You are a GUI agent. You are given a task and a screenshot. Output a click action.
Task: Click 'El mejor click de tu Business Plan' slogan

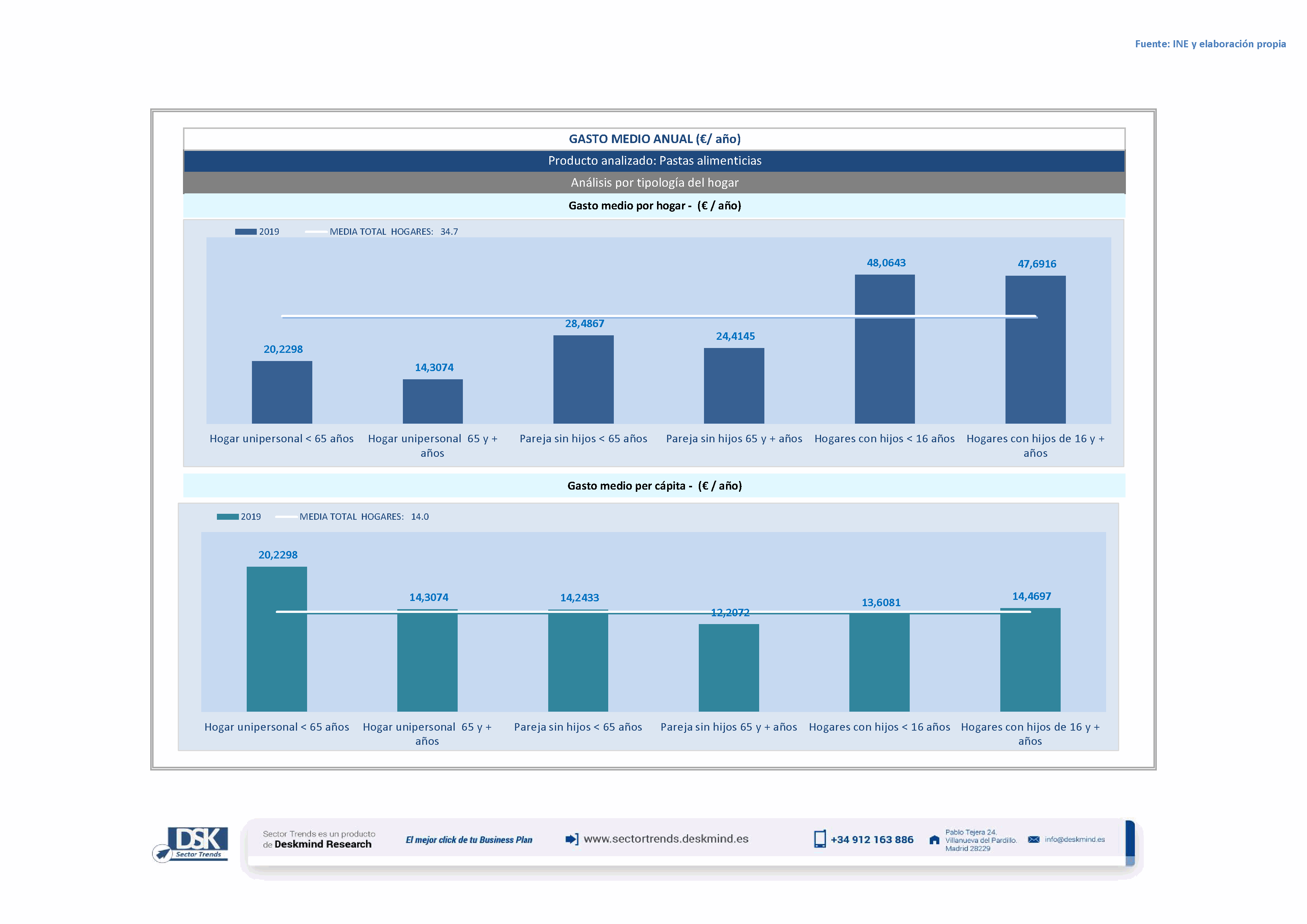coord(468,840)
